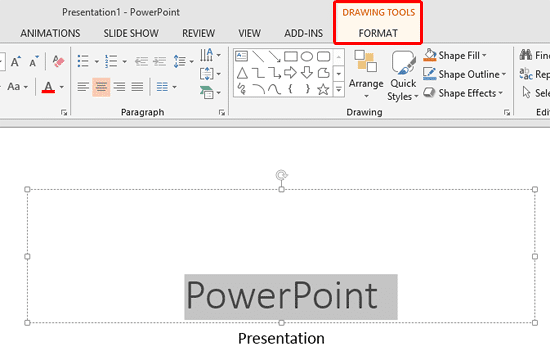Image resolution: width=550 pixels, height=360 pixels.
Task: Select right arrow shape
Action: pyautogui.click(x=290, y=73)
